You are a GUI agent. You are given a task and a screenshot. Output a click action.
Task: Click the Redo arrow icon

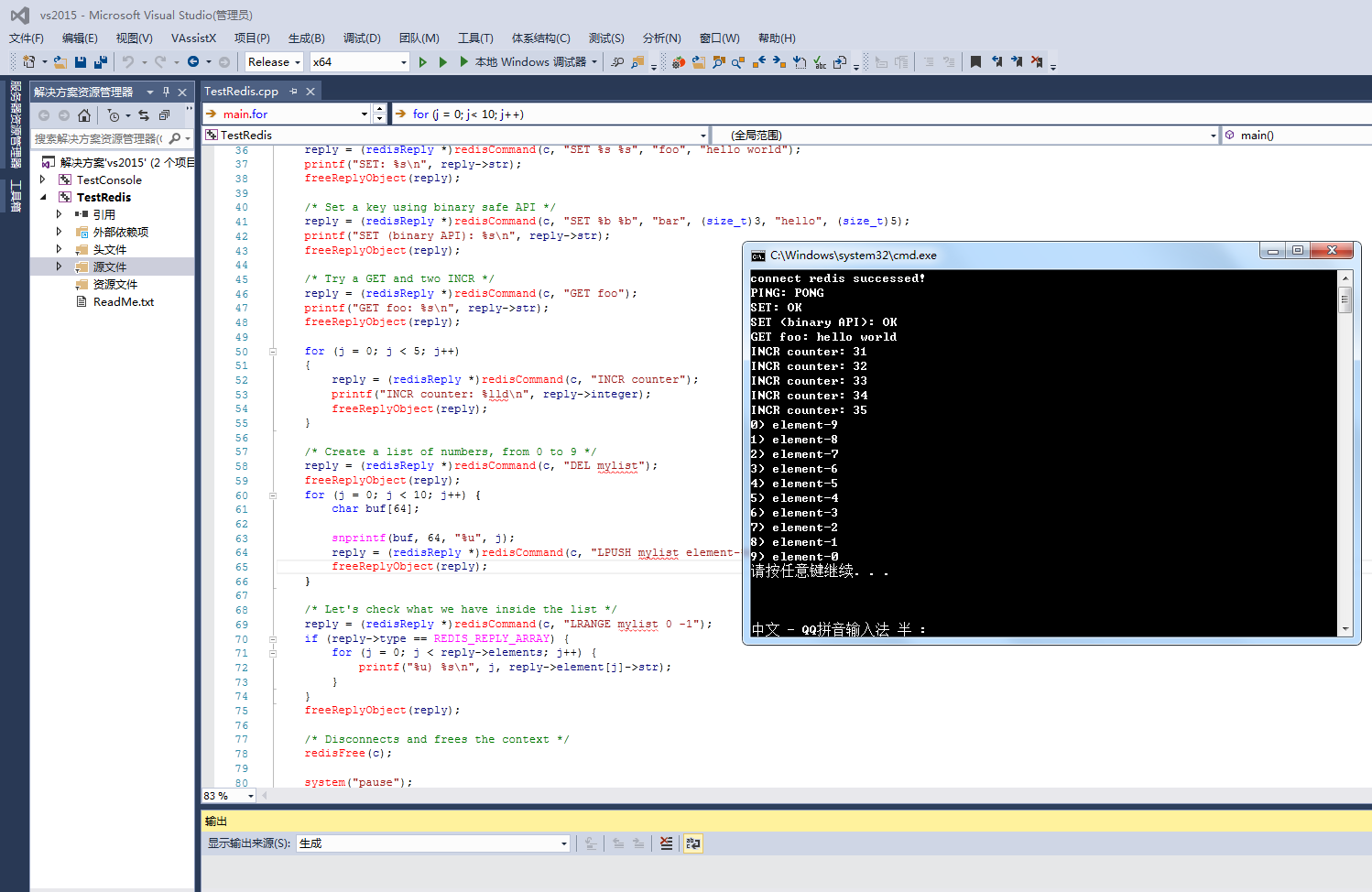coord(158,61)
